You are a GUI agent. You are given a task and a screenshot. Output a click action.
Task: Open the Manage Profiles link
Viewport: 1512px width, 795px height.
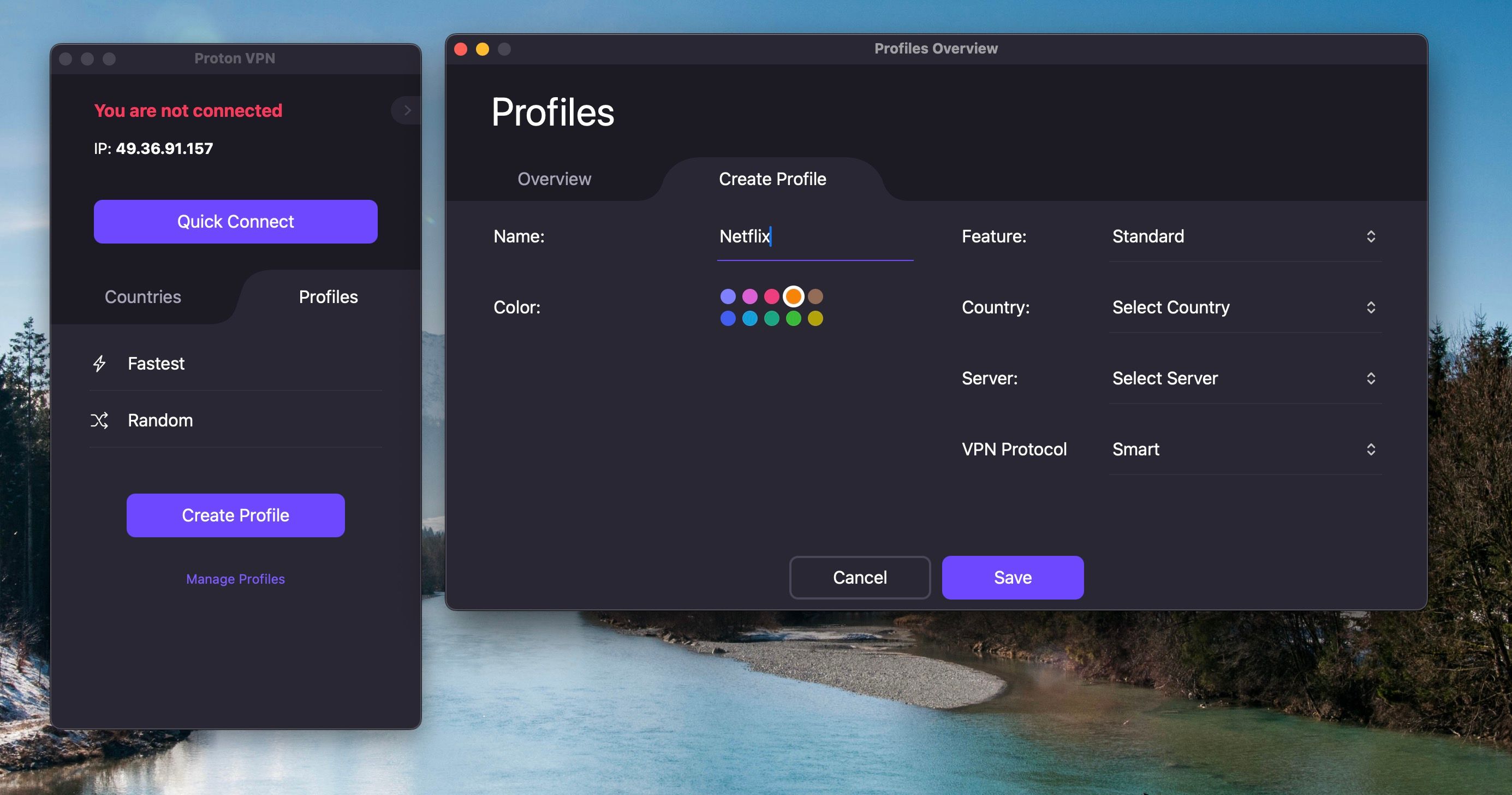pos(235,579)
